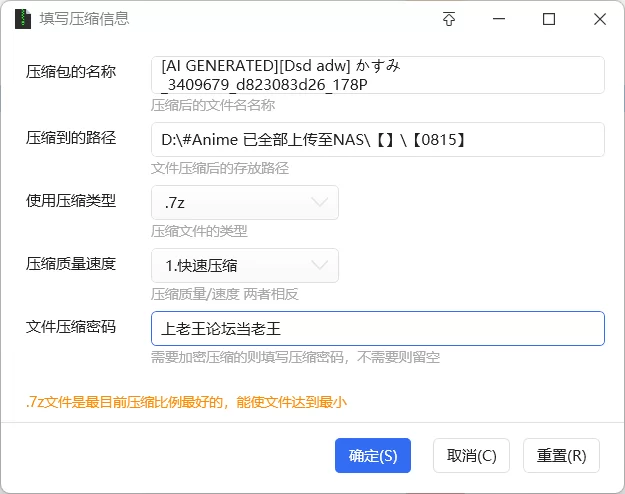Focus the 文件压缩密码 password field
Screen dimensions: 625x494
377,329
